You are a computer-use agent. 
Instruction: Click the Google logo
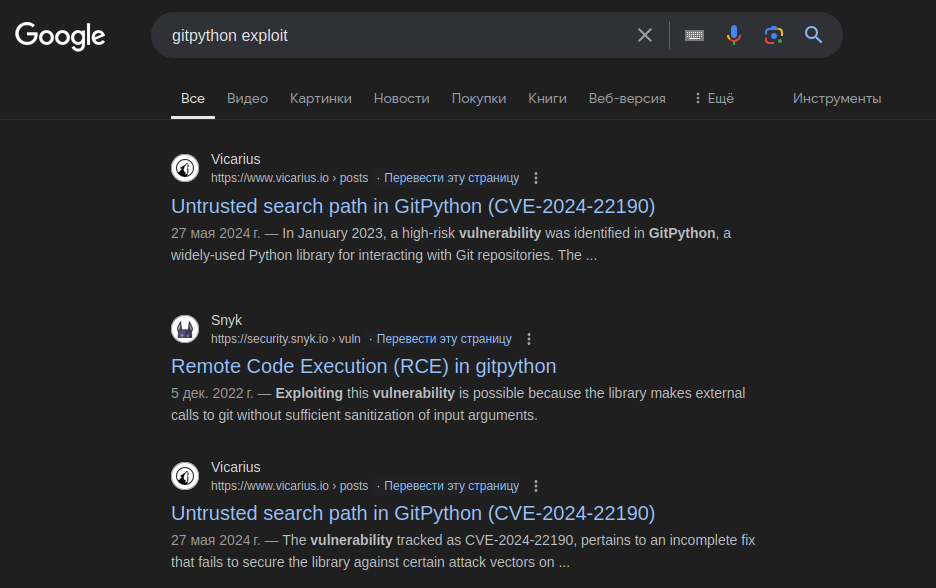60,36
